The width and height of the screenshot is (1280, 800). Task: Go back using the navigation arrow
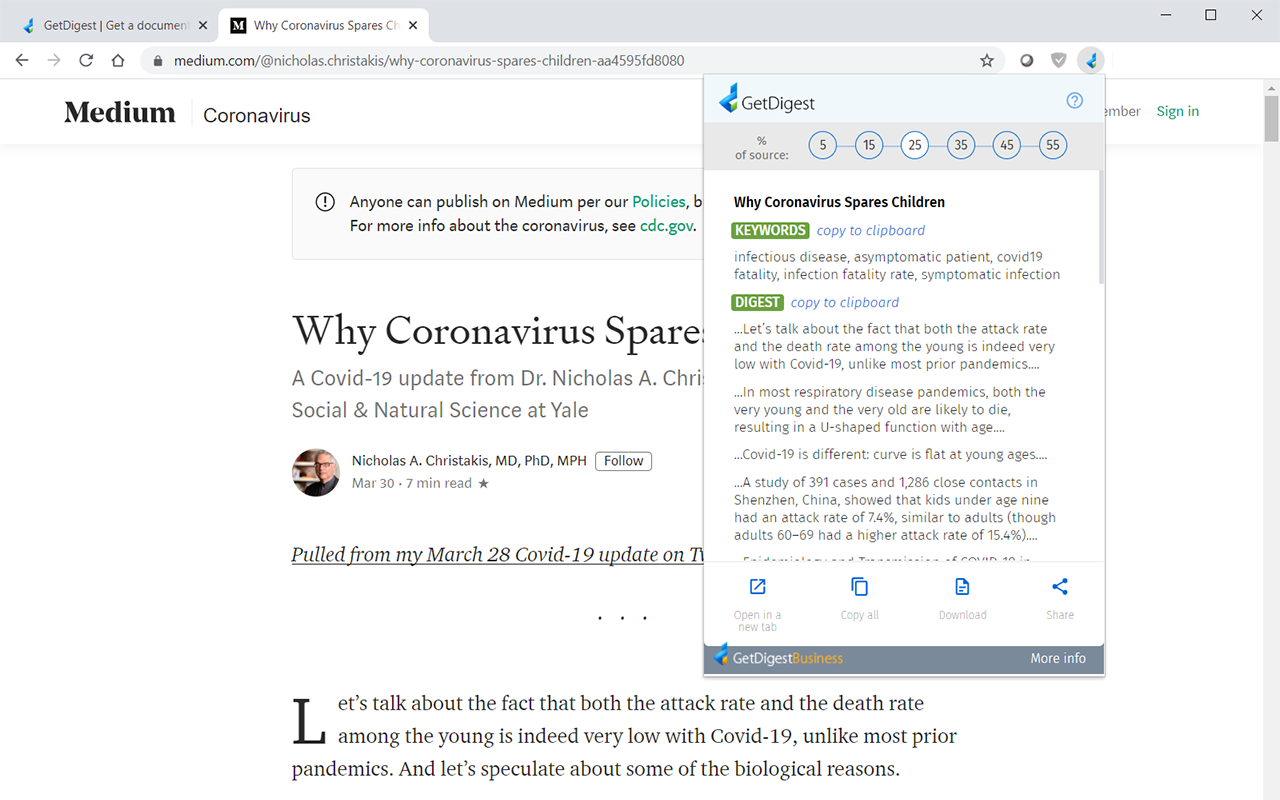[x=22, y=60]
